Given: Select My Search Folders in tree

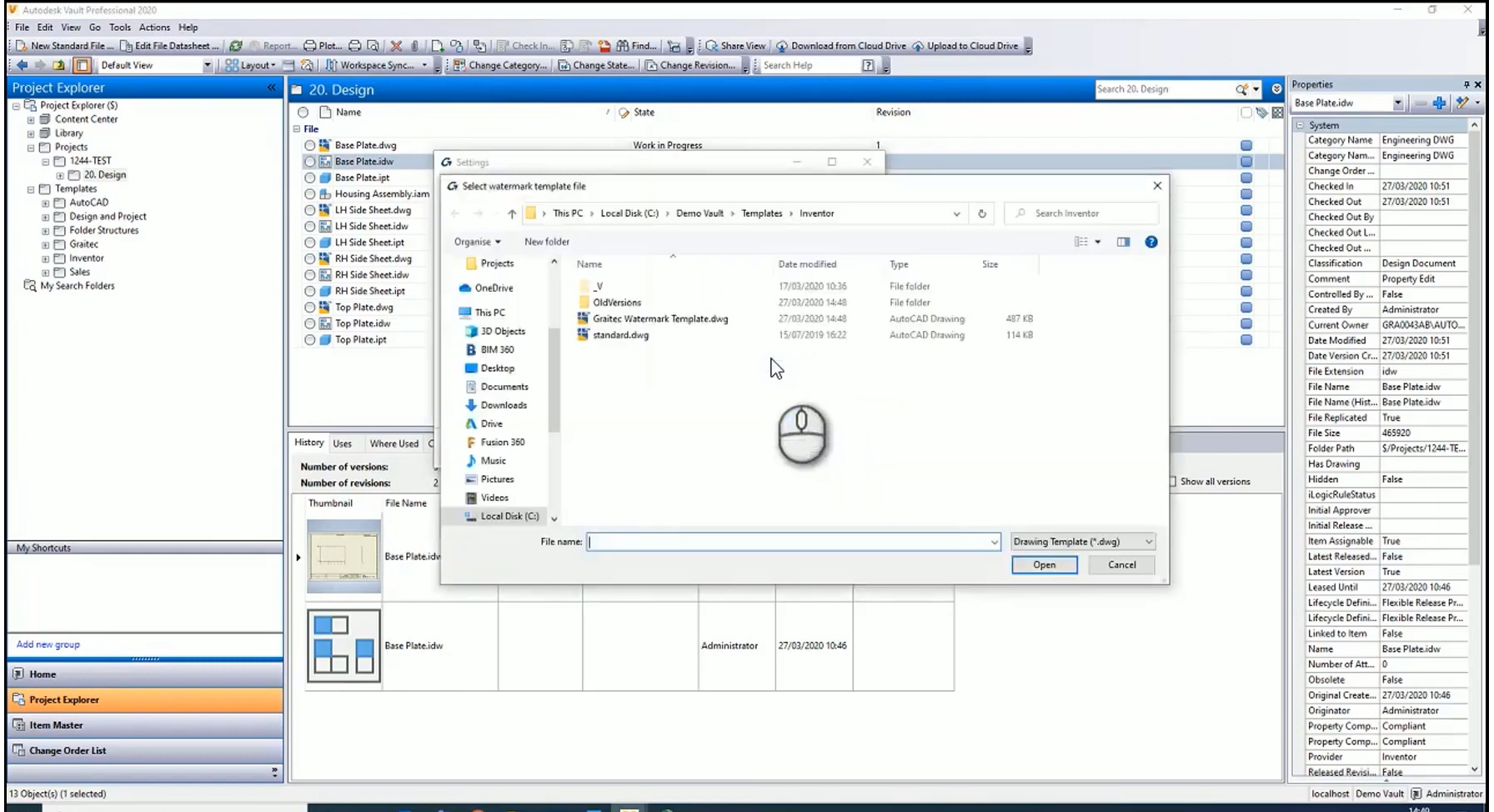Looking at the screenshot, I should pyautogui.click(x=78, y=286).
